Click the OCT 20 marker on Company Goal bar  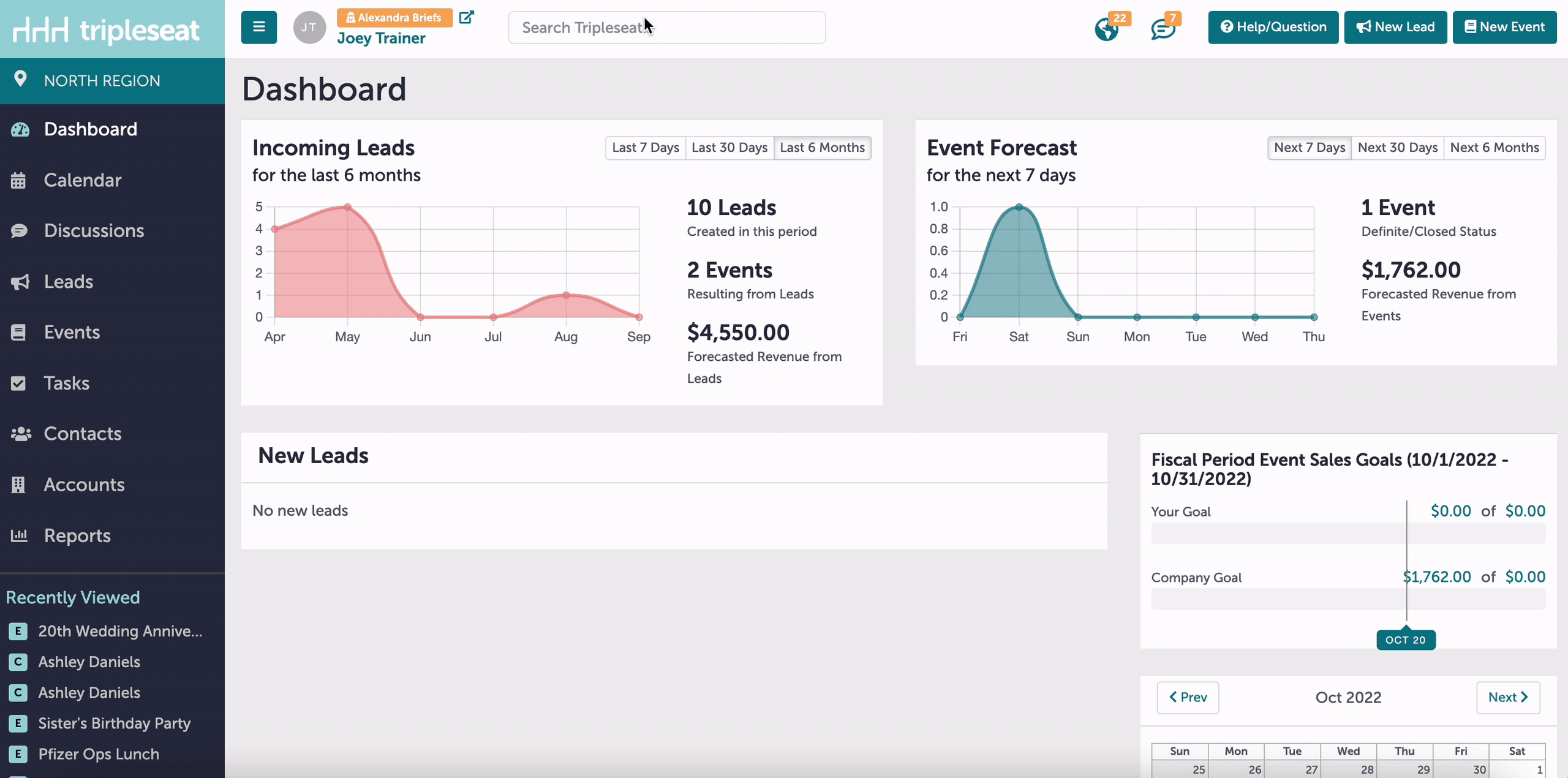tap(1406, 639)
